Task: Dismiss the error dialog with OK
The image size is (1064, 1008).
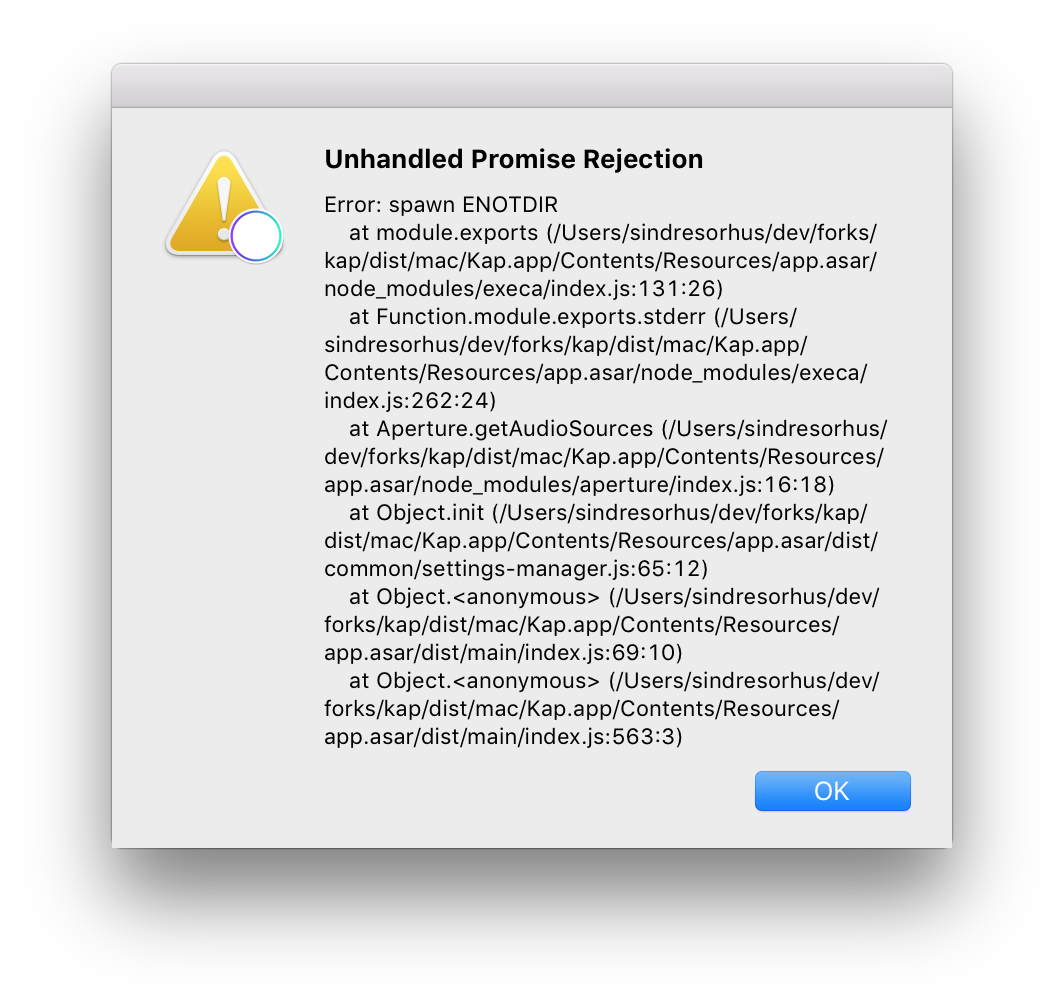Action: (832, 790)
